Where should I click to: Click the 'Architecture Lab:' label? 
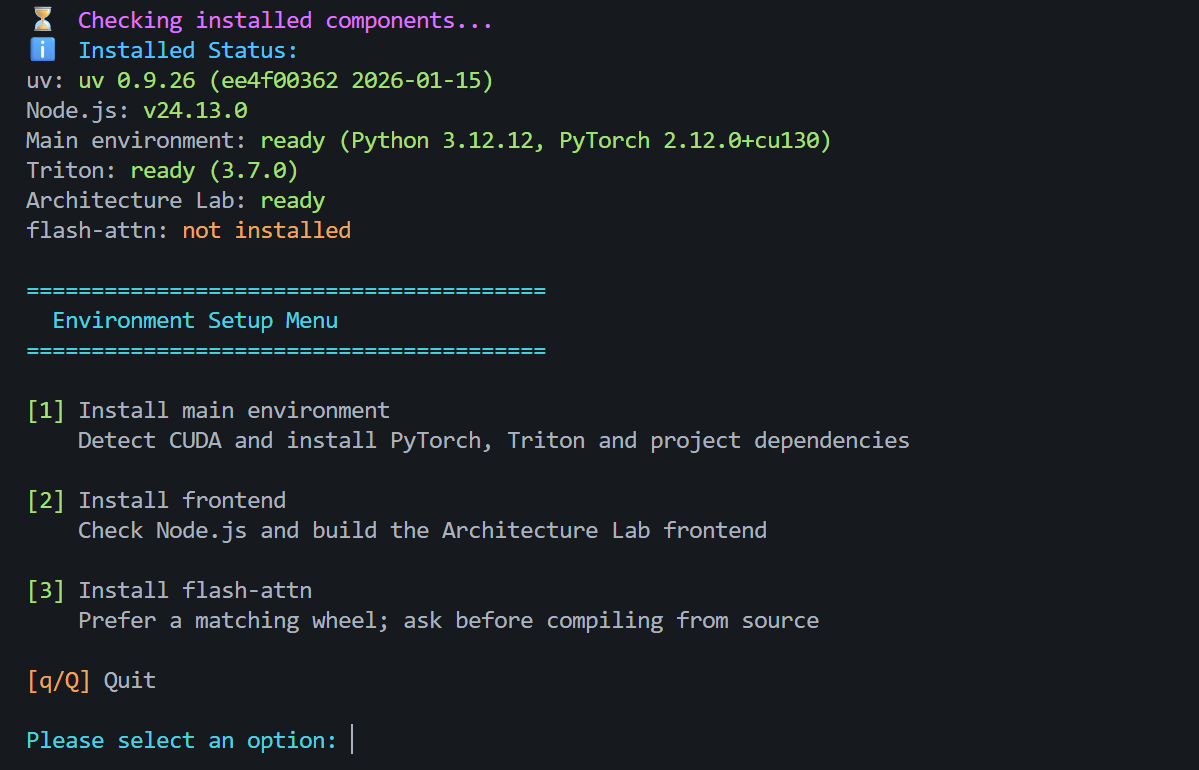point(136,200)
